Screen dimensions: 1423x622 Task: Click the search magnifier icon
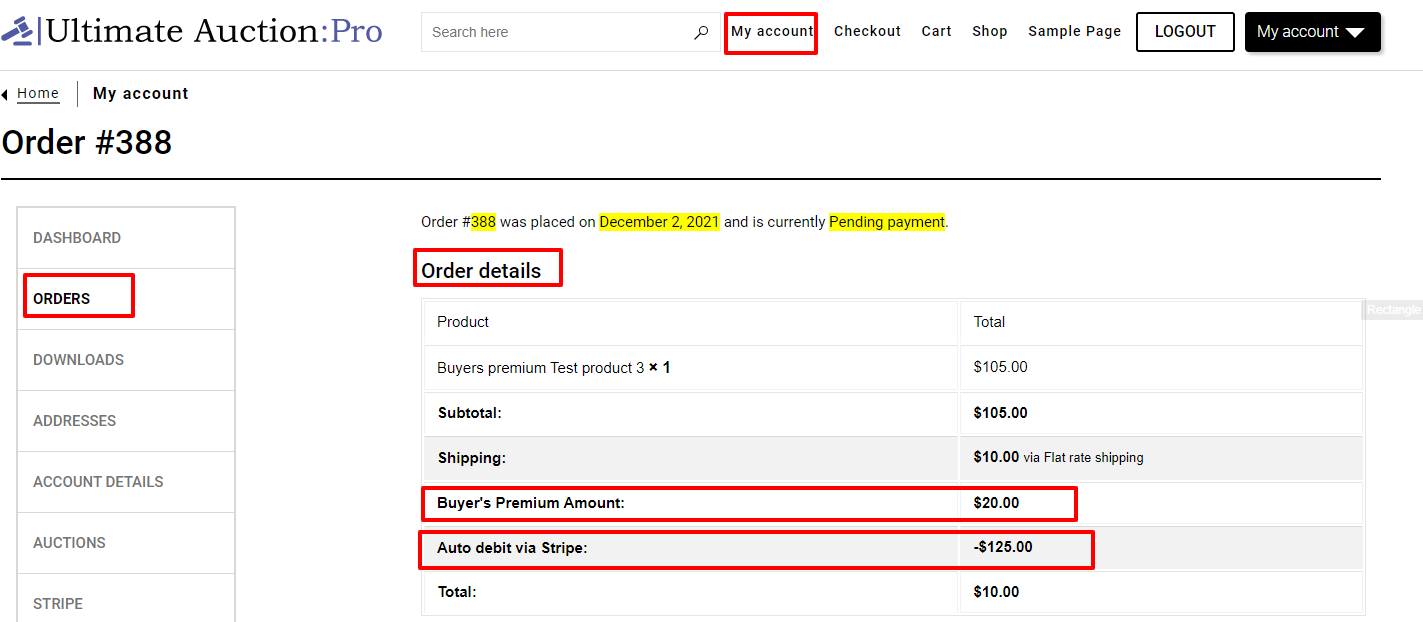point(701,32)
